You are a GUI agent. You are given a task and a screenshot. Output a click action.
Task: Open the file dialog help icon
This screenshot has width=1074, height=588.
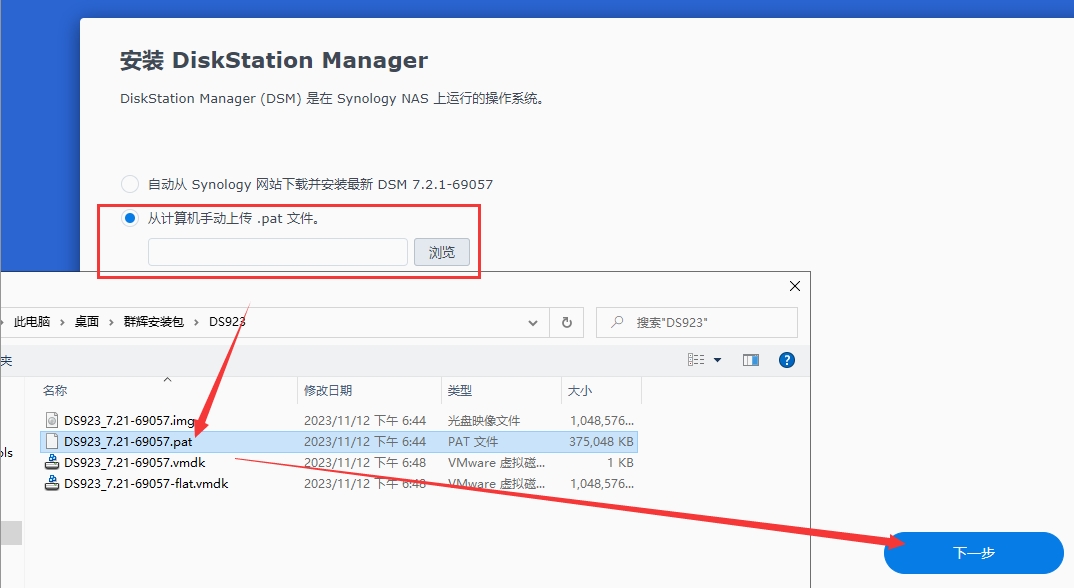coord(786,360)
